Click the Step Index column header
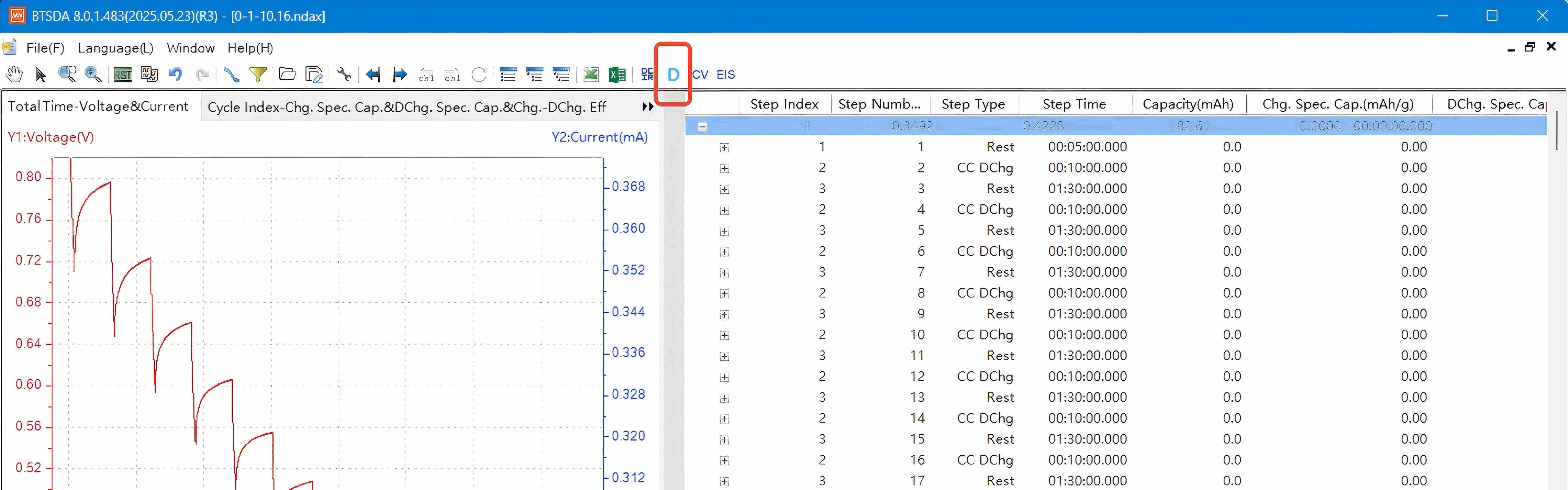Viewport: 1568px width, 490px height. [785, 104]
